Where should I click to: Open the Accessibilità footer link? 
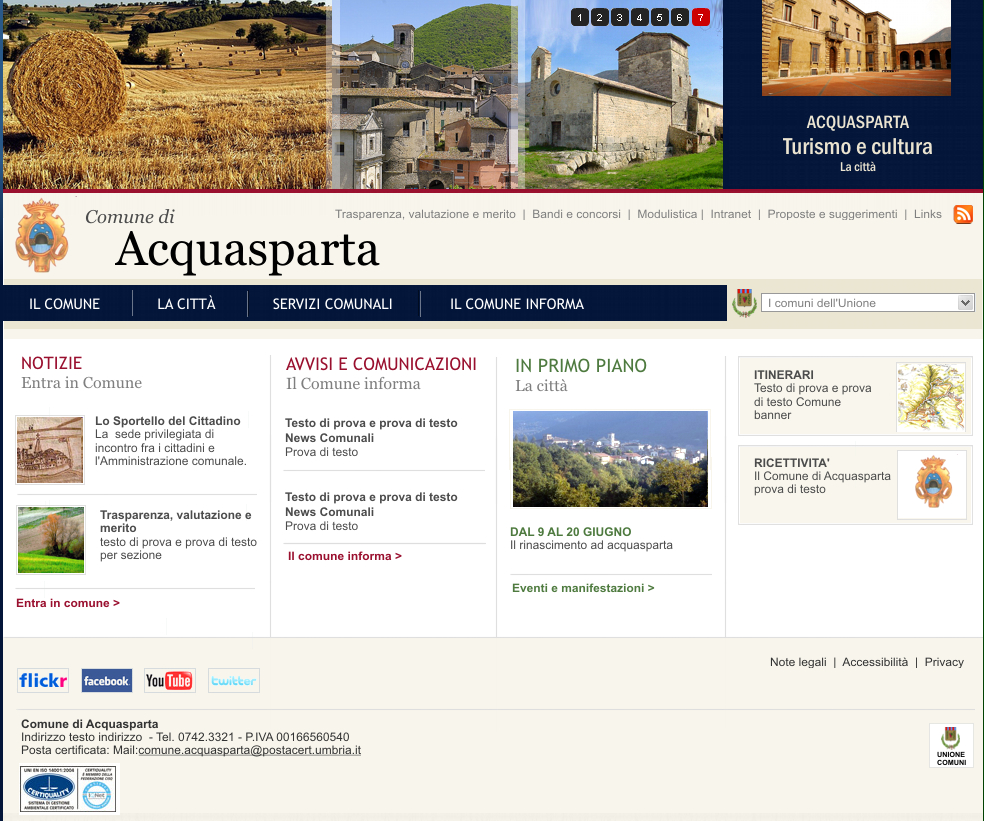875,662
